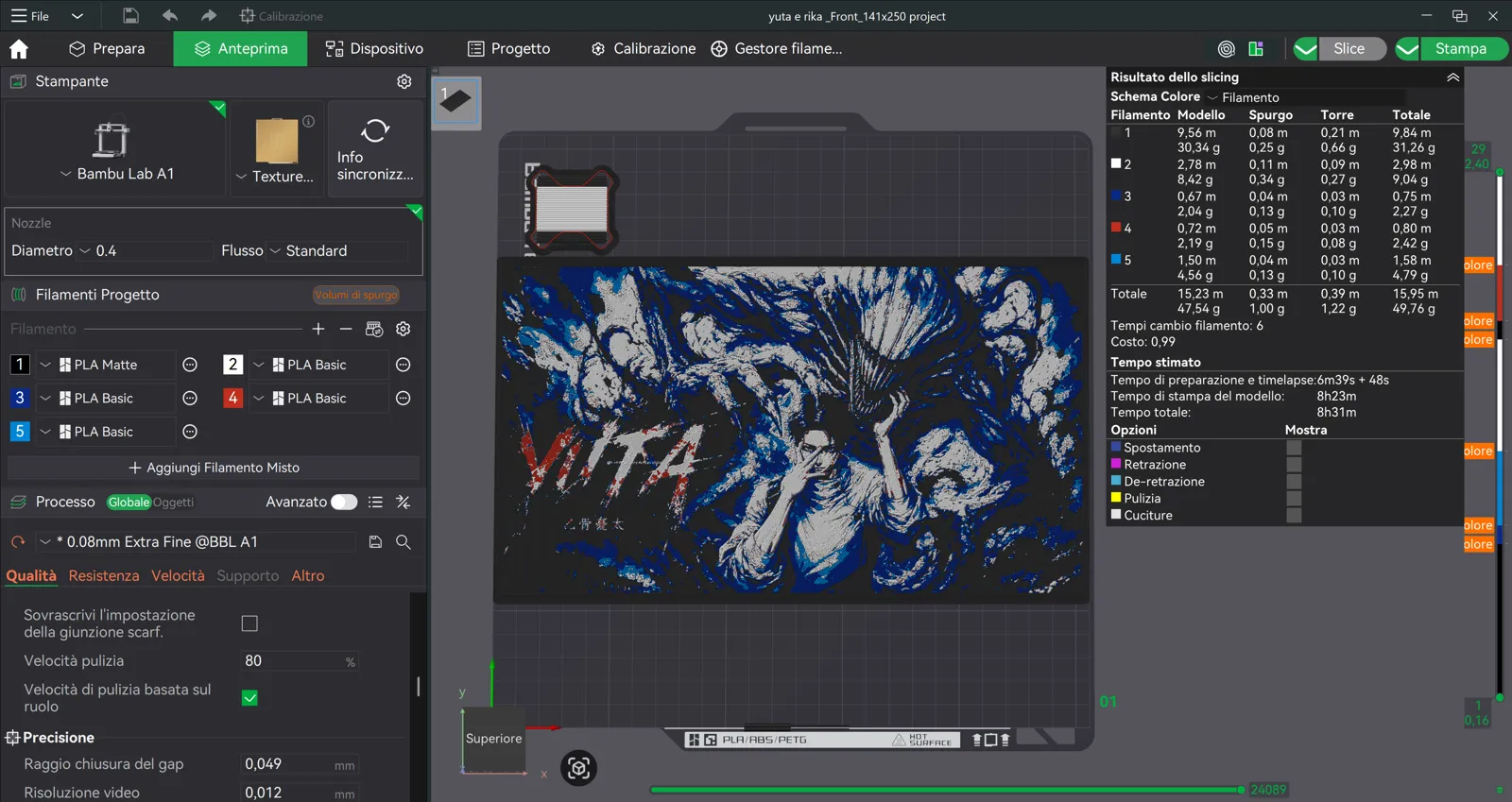The height and width of the screenshot is (802, 1512).
Task: Open the Bambu Lab A1 printer dropdown
Action: tap(116, 174)
